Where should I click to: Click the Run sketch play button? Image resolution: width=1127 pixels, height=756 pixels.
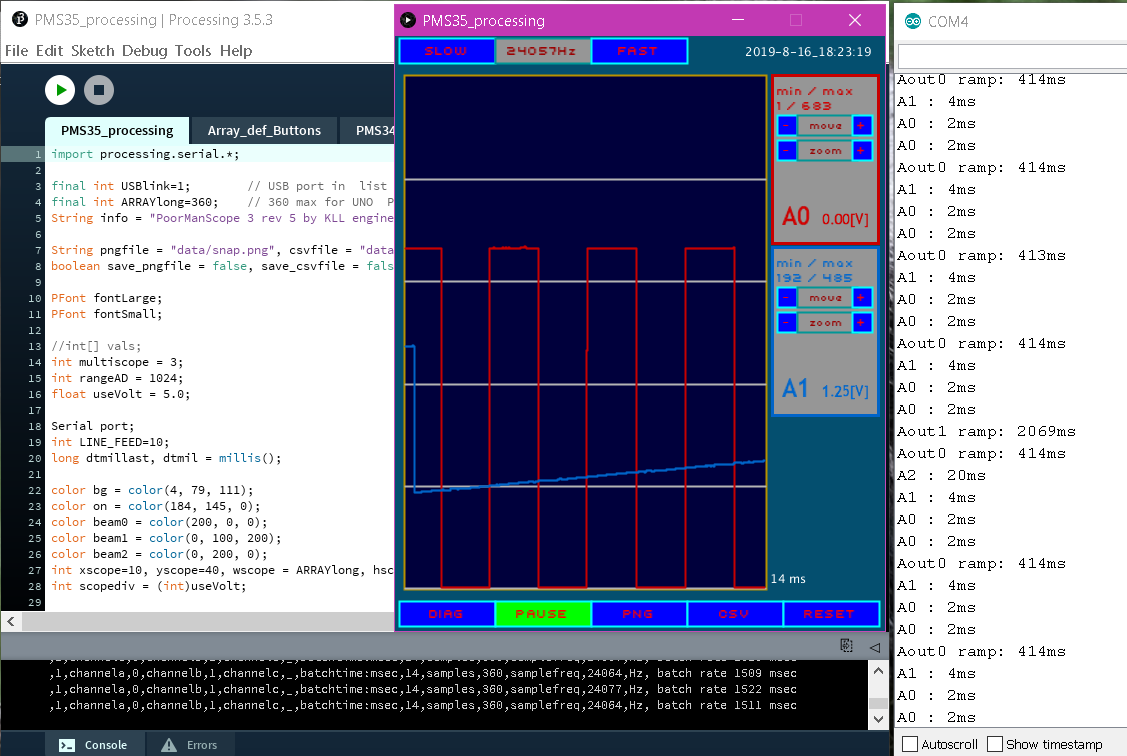[x=60, y=90]
